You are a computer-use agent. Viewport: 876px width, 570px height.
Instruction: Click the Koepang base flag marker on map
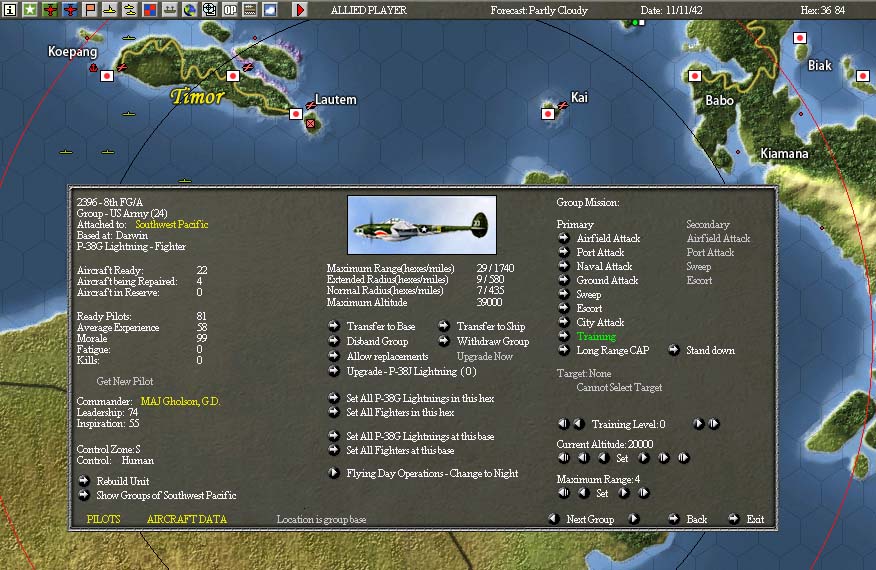pos(107,76)
